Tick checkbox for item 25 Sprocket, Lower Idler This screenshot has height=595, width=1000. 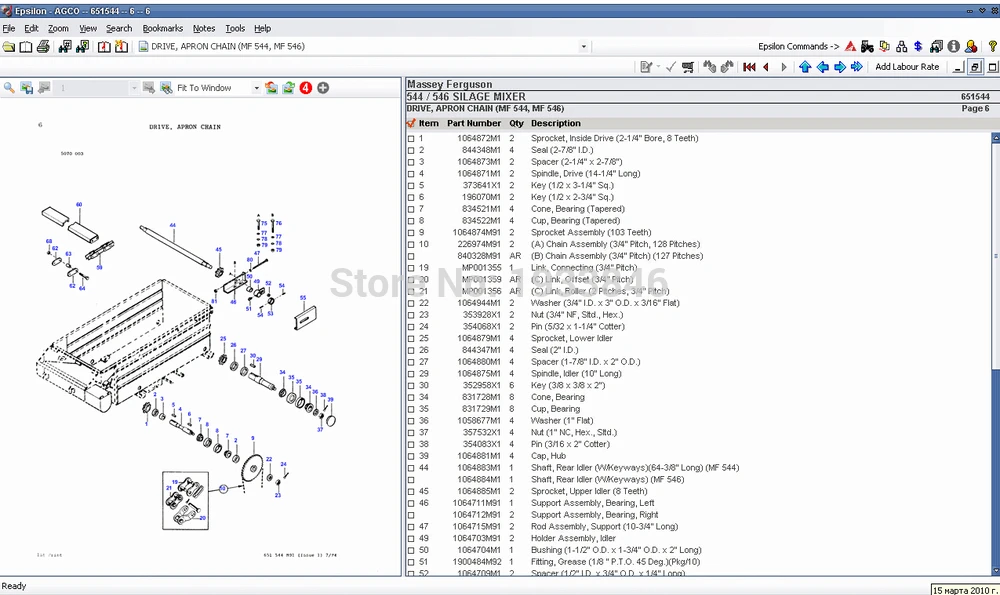pos(411,339)
